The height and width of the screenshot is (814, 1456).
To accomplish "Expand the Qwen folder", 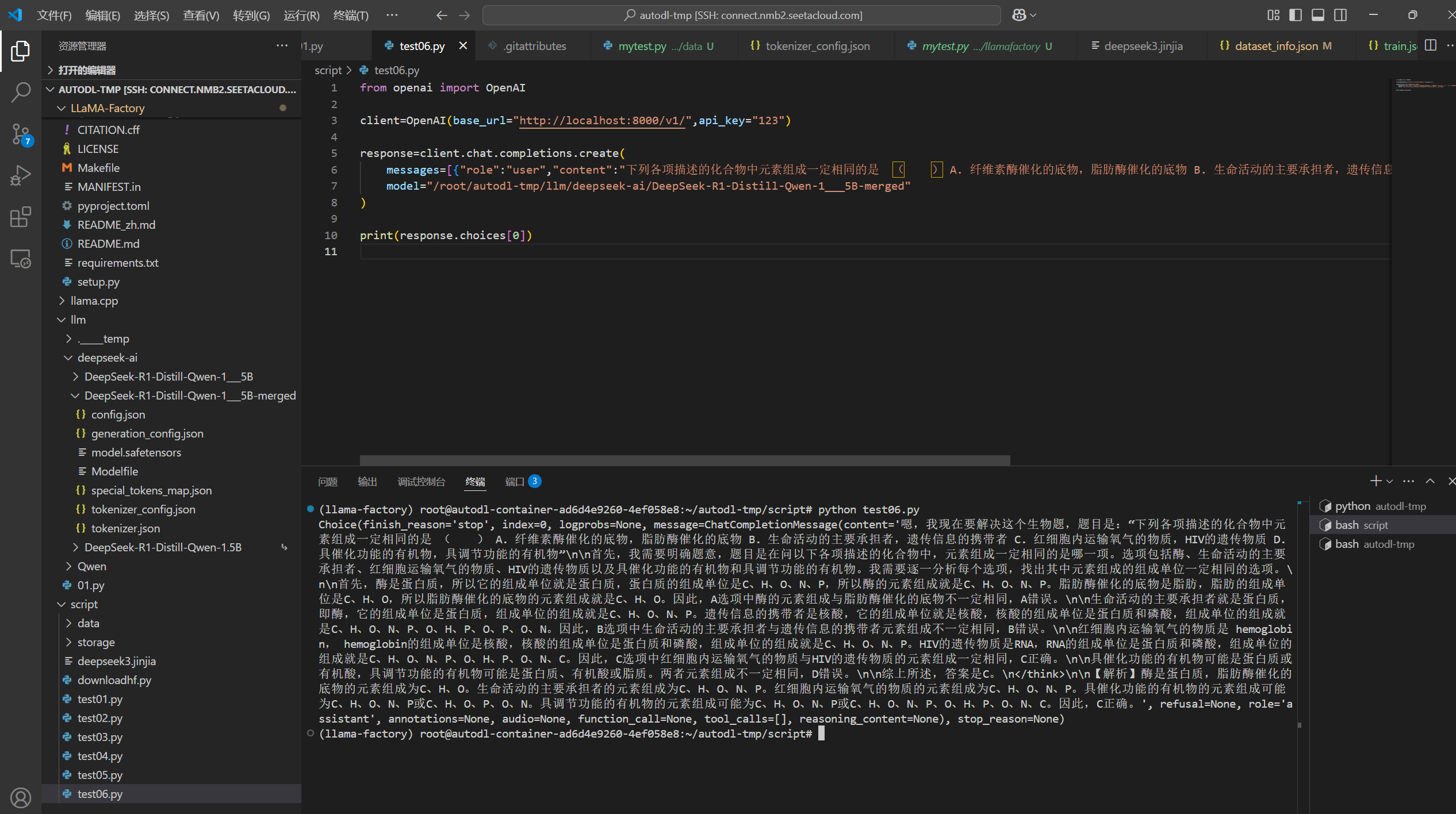I will click(172, 566).
